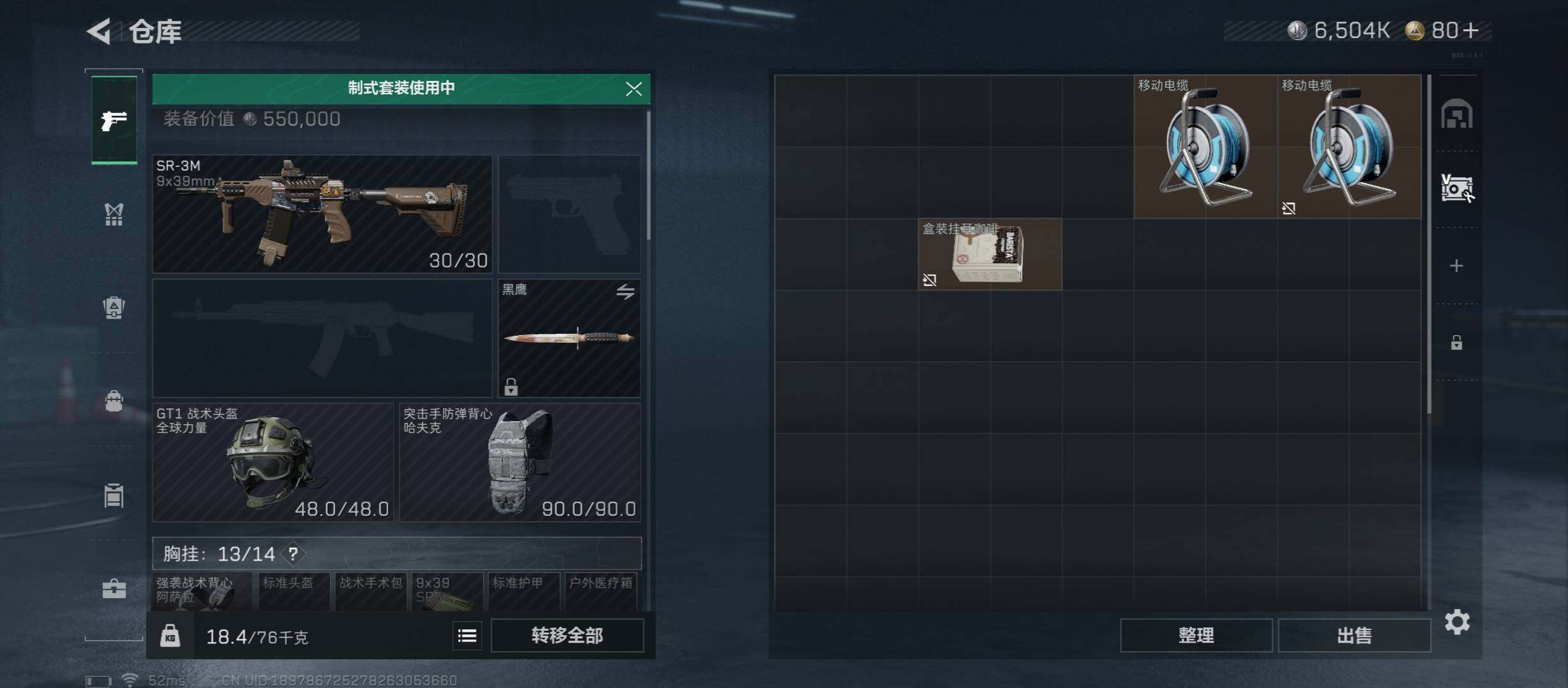
Task: Select the SR-3M weapon slot
Action: click(x=322, y=214)
